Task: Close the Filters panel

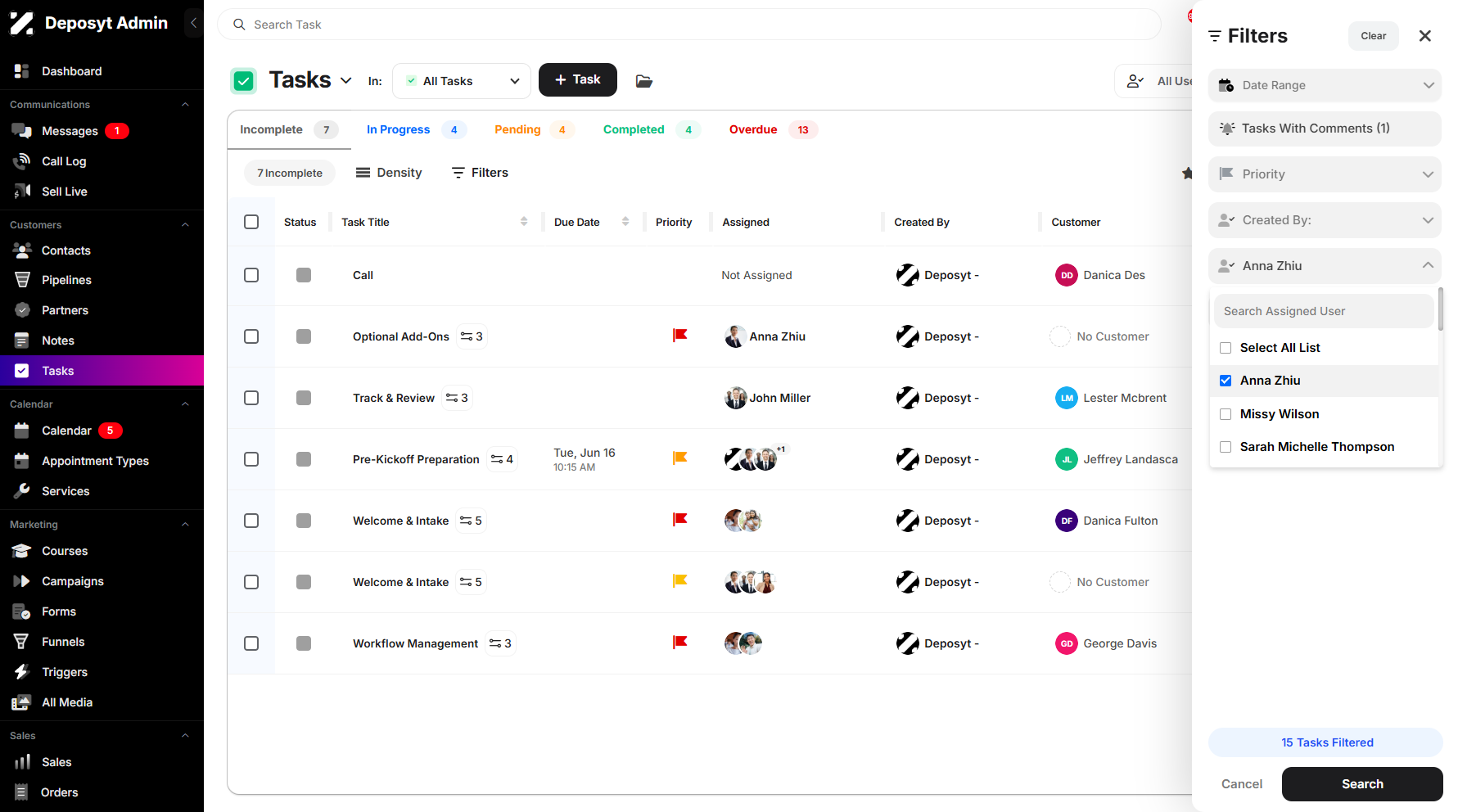Action: (x=1425, y=36)
